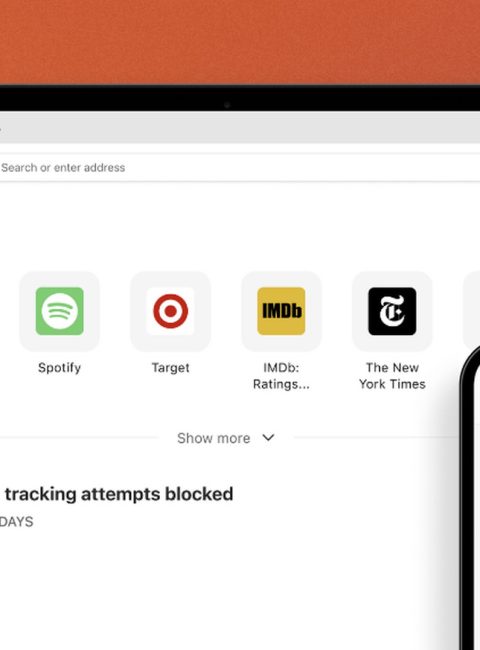Select the Target text label
The image size is (480, 650).
click(170, 368)
